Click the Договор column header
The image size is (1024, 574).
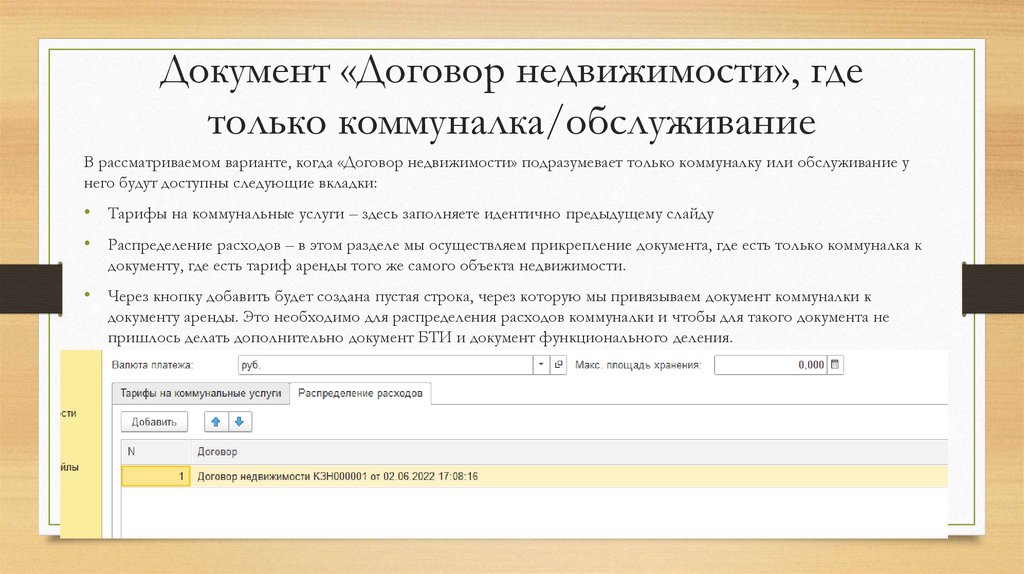pyautogui.click(x=569, y=452)
